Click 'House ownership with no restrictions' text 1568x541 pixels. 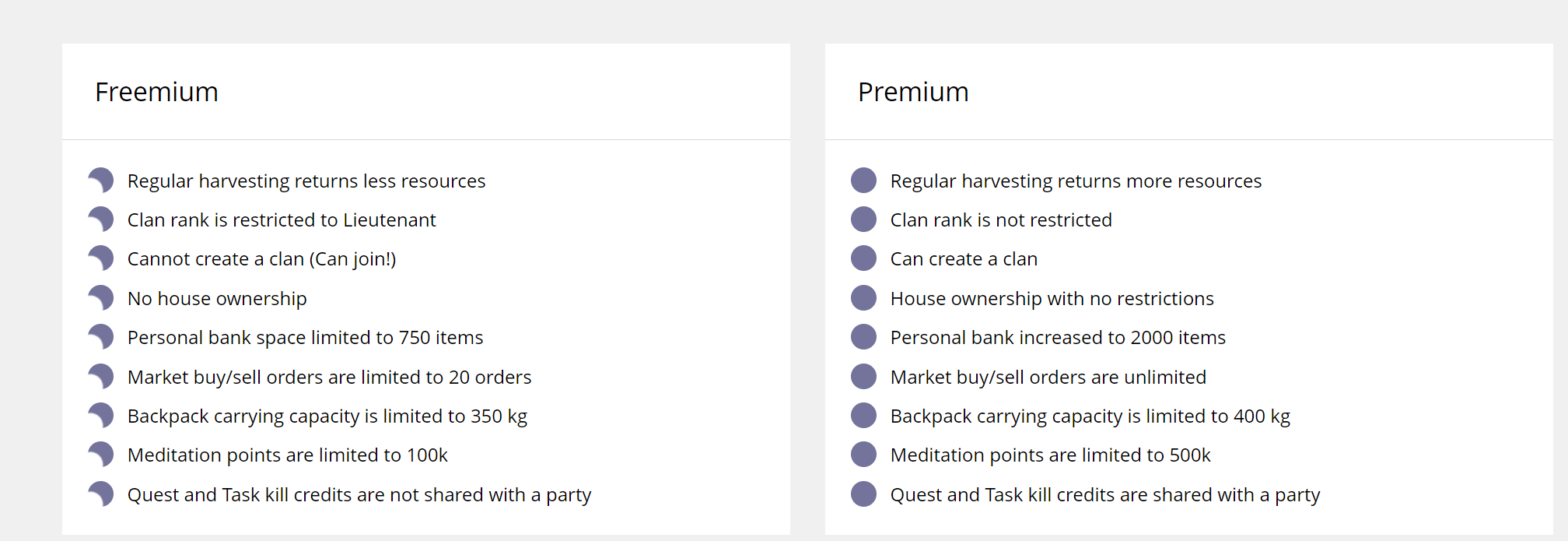1052,299
